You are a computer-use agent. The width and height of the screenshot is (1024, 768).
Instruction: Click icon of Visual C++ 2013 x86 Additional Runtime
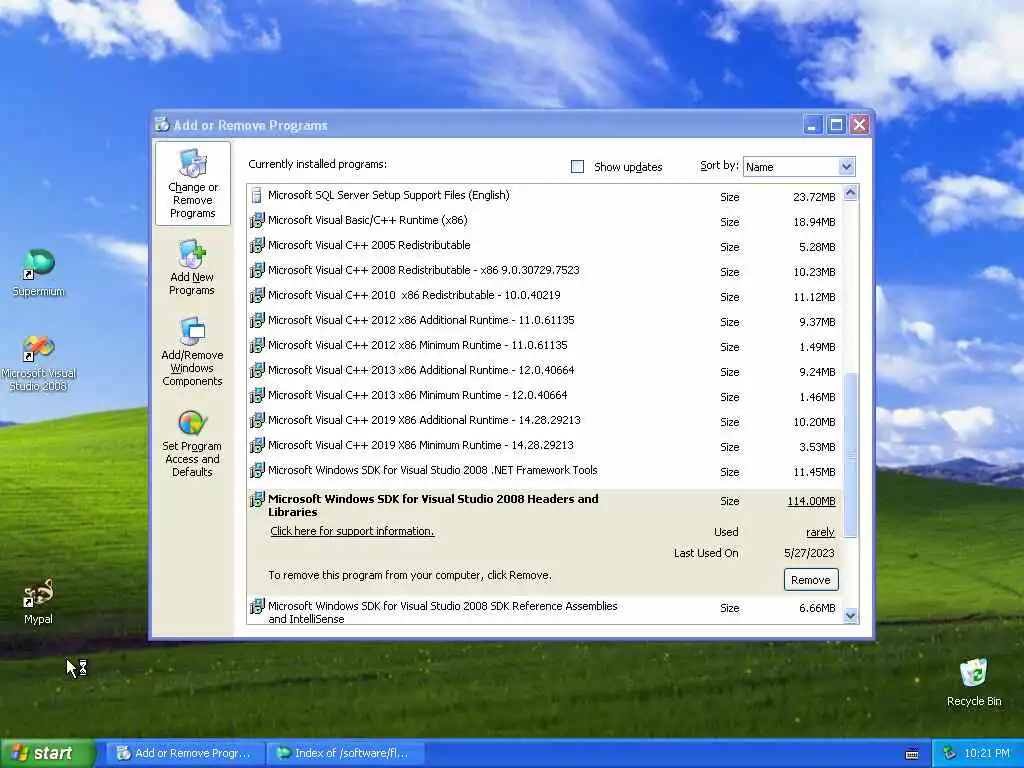pyautogui.click(x=257, y=370)
